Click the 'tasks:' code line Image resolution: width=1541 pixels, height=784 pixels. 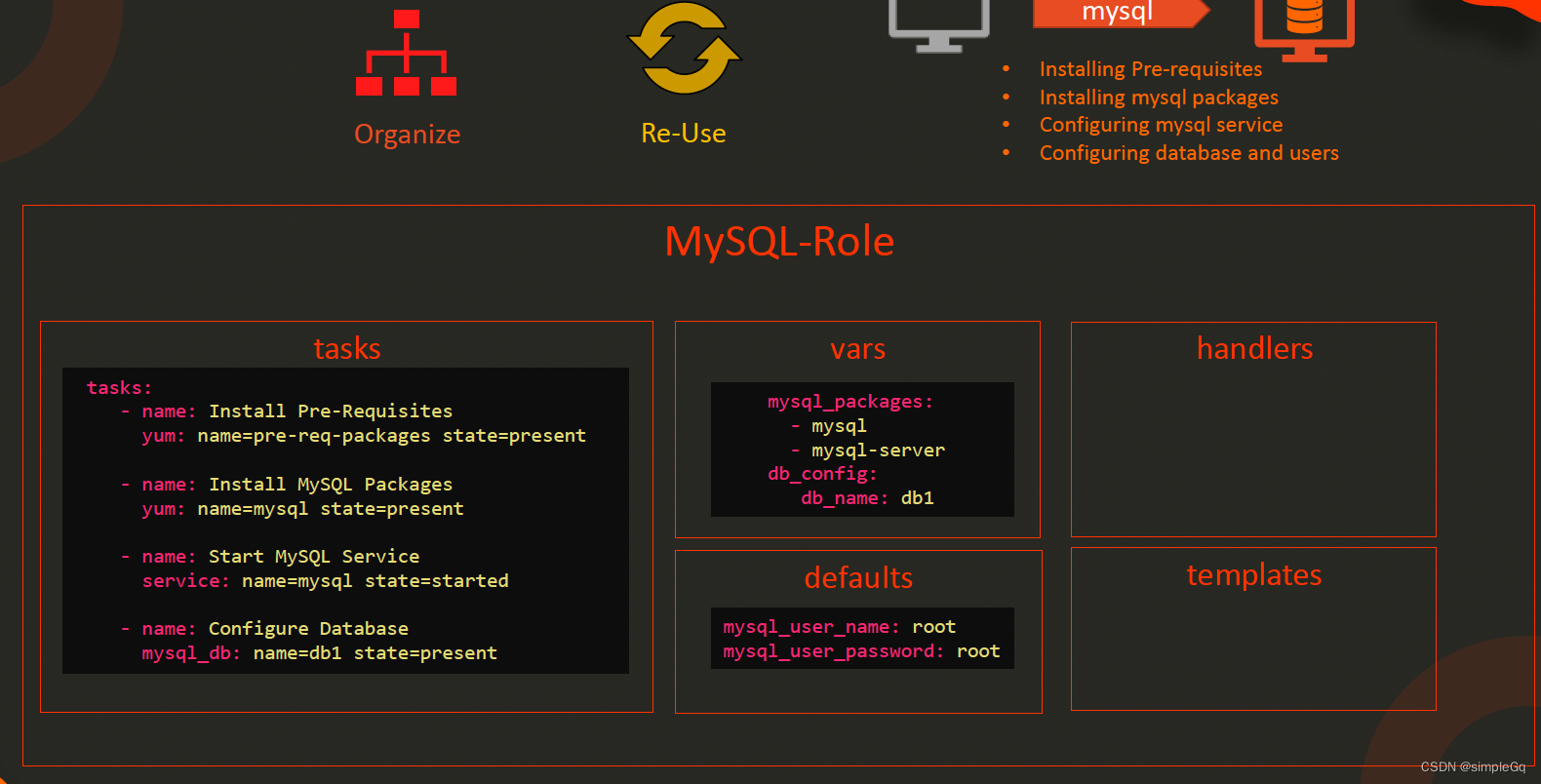click(x=119, y=388)
